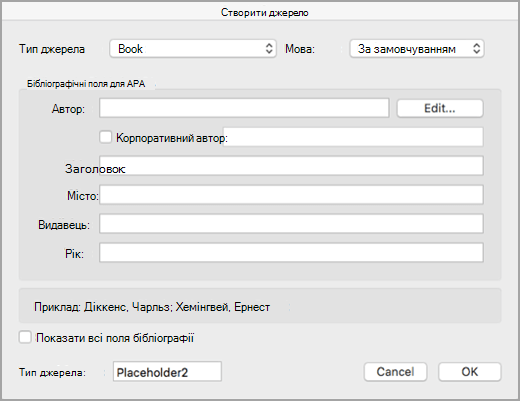Image resolution: width=520 pixels, height=401 pixels.
Task: Click the Корпоративний автор text field
Action: pos(353,137)
